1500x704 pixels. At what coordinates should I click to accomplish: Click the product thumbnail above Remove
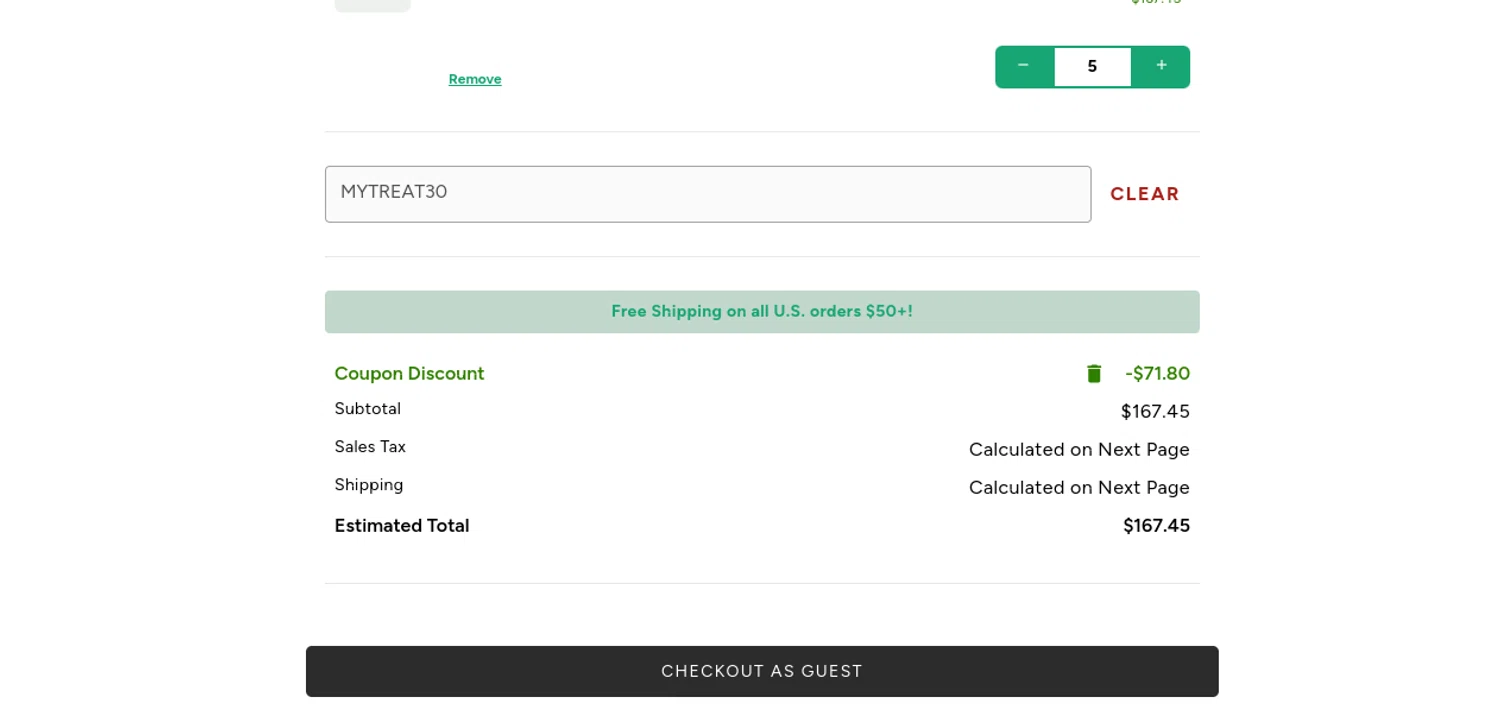[373, 5]
